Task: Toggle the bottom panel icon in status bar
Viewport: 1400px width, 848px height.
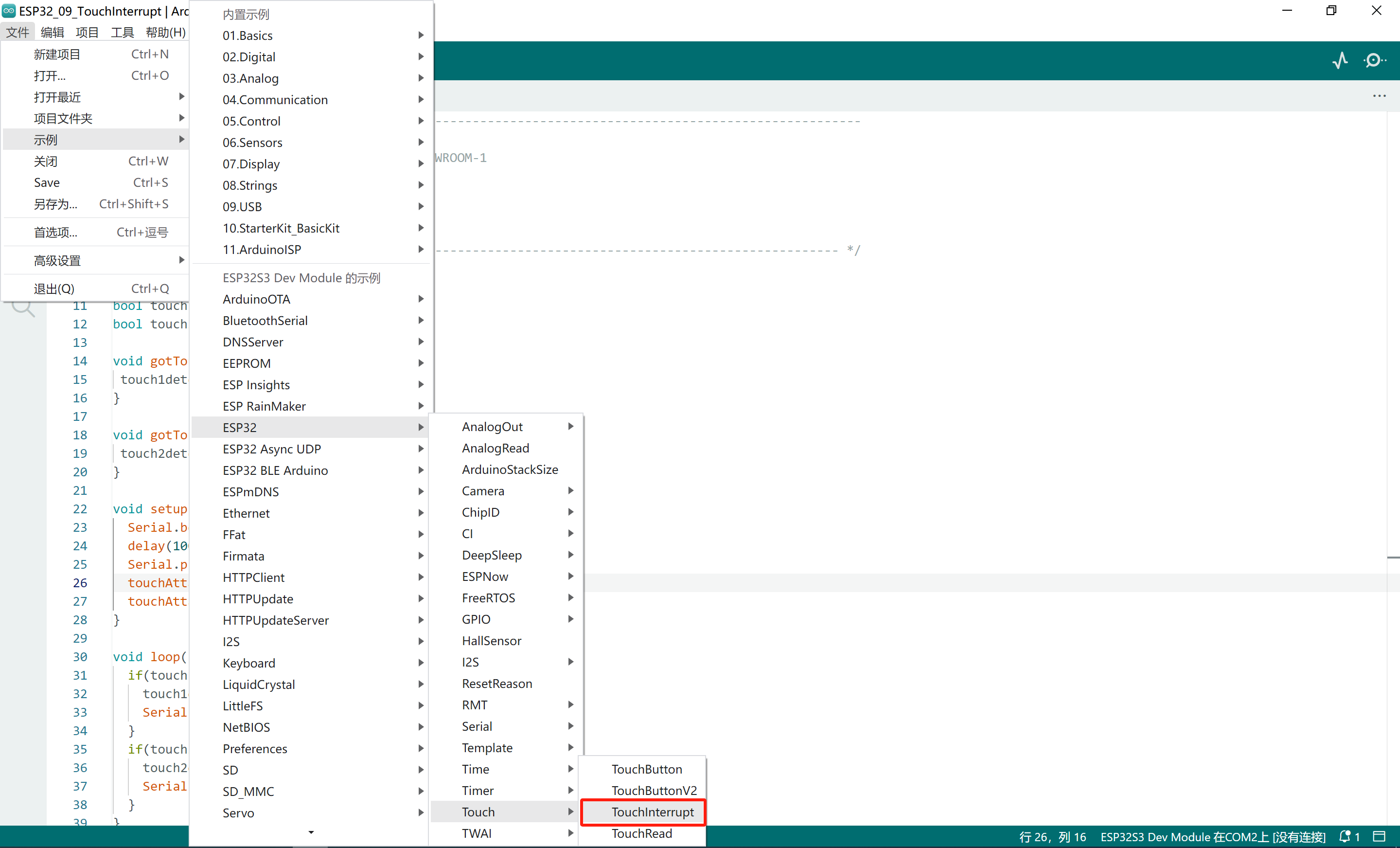Action: tap(1379, 836)
